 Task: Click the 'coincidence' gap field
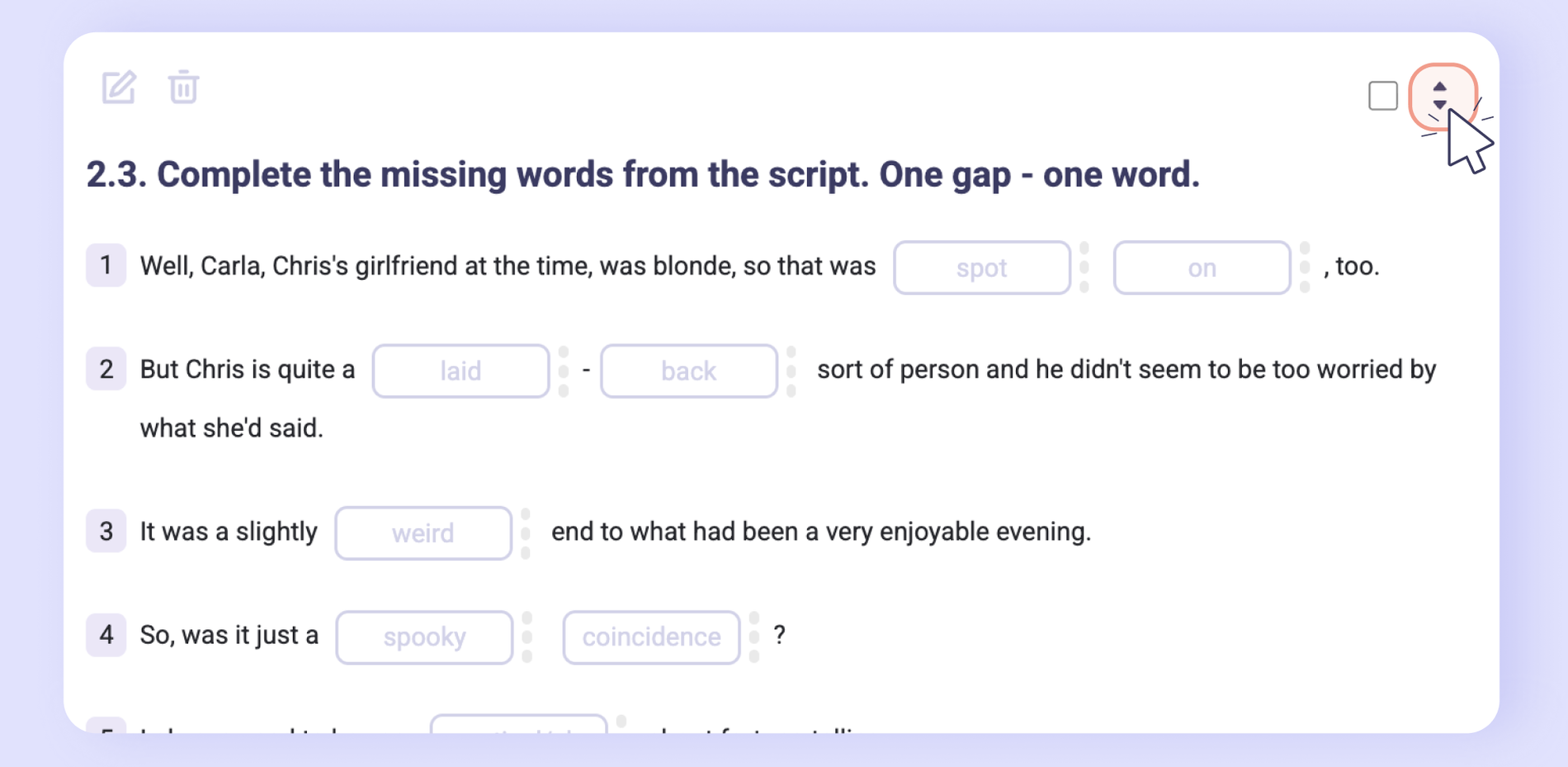[651, 637]
